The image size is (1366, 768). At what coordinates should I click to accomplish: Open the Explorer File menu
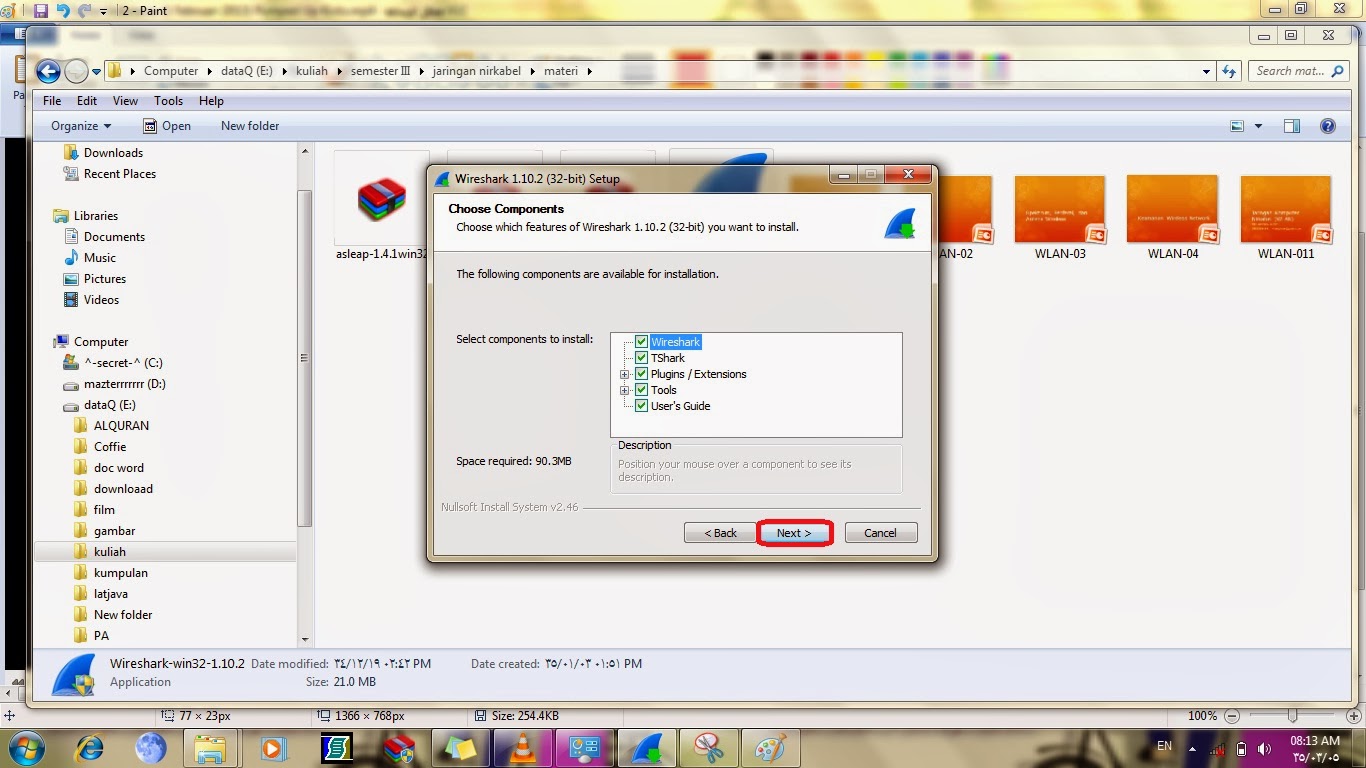click(52, 101)
